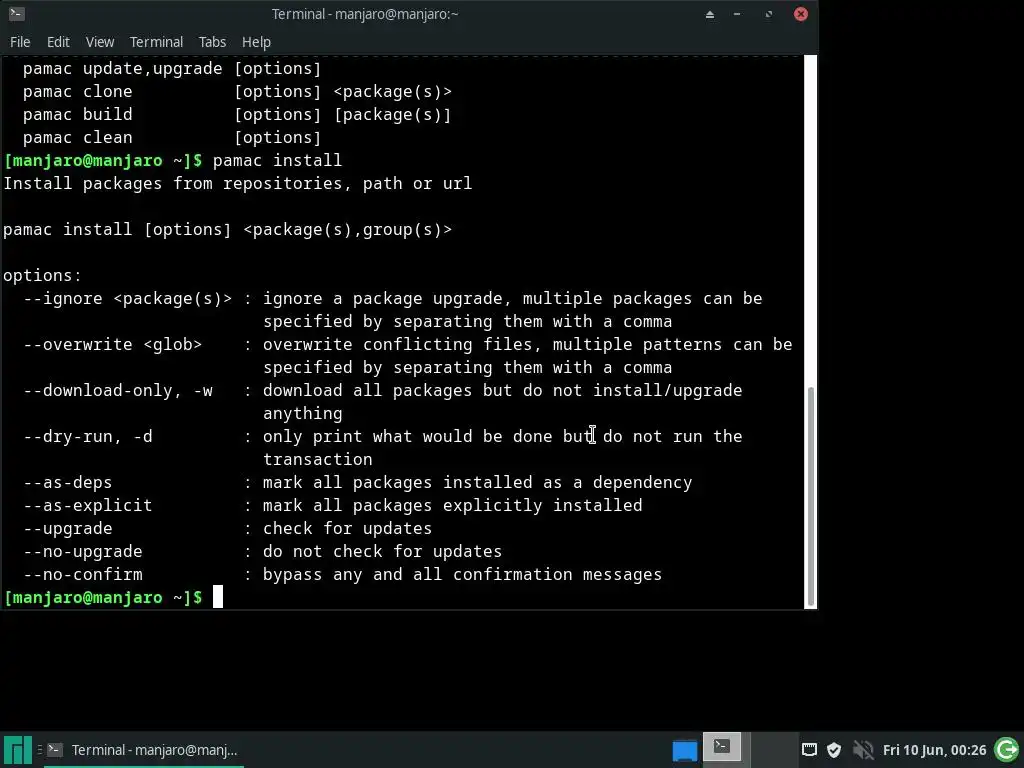Click the taskbar window list handle
The width and height of the screenshot is (1024, 768).
(39, 750)
